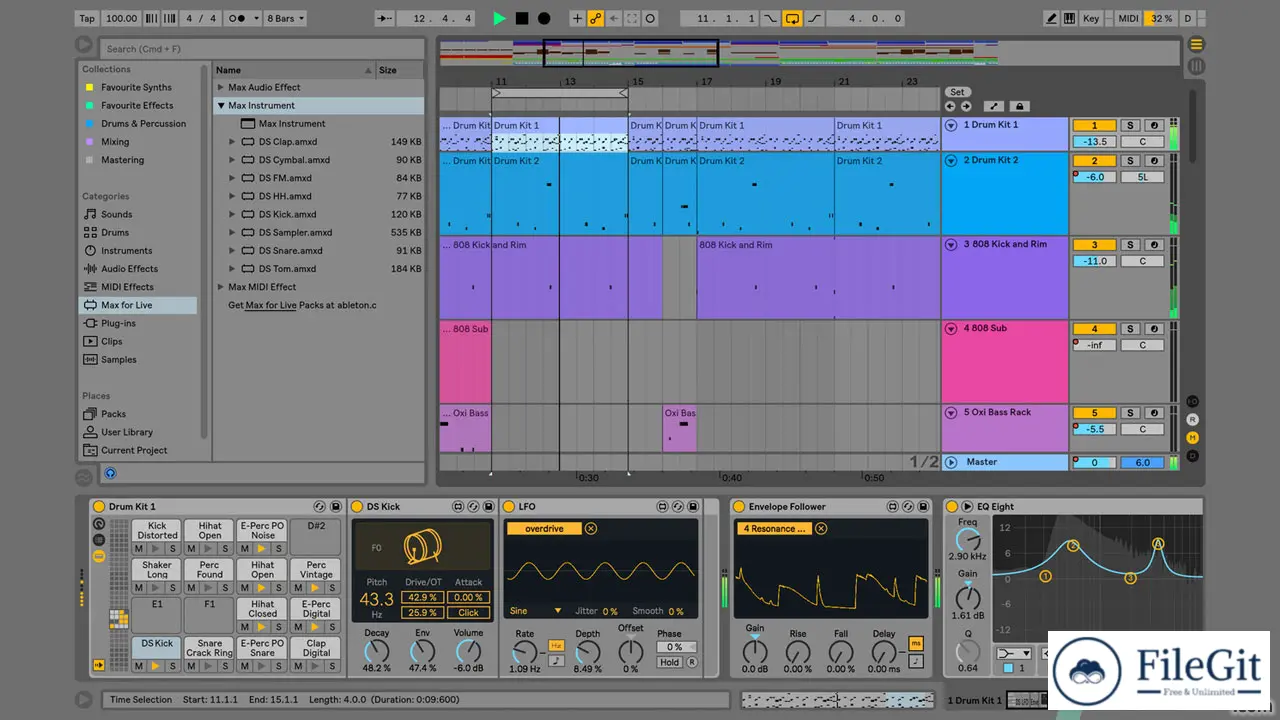This screenshot has height=720, width=1280.
Task: Expand the DS Clap.amxd item
Action: tap(232, 142)
